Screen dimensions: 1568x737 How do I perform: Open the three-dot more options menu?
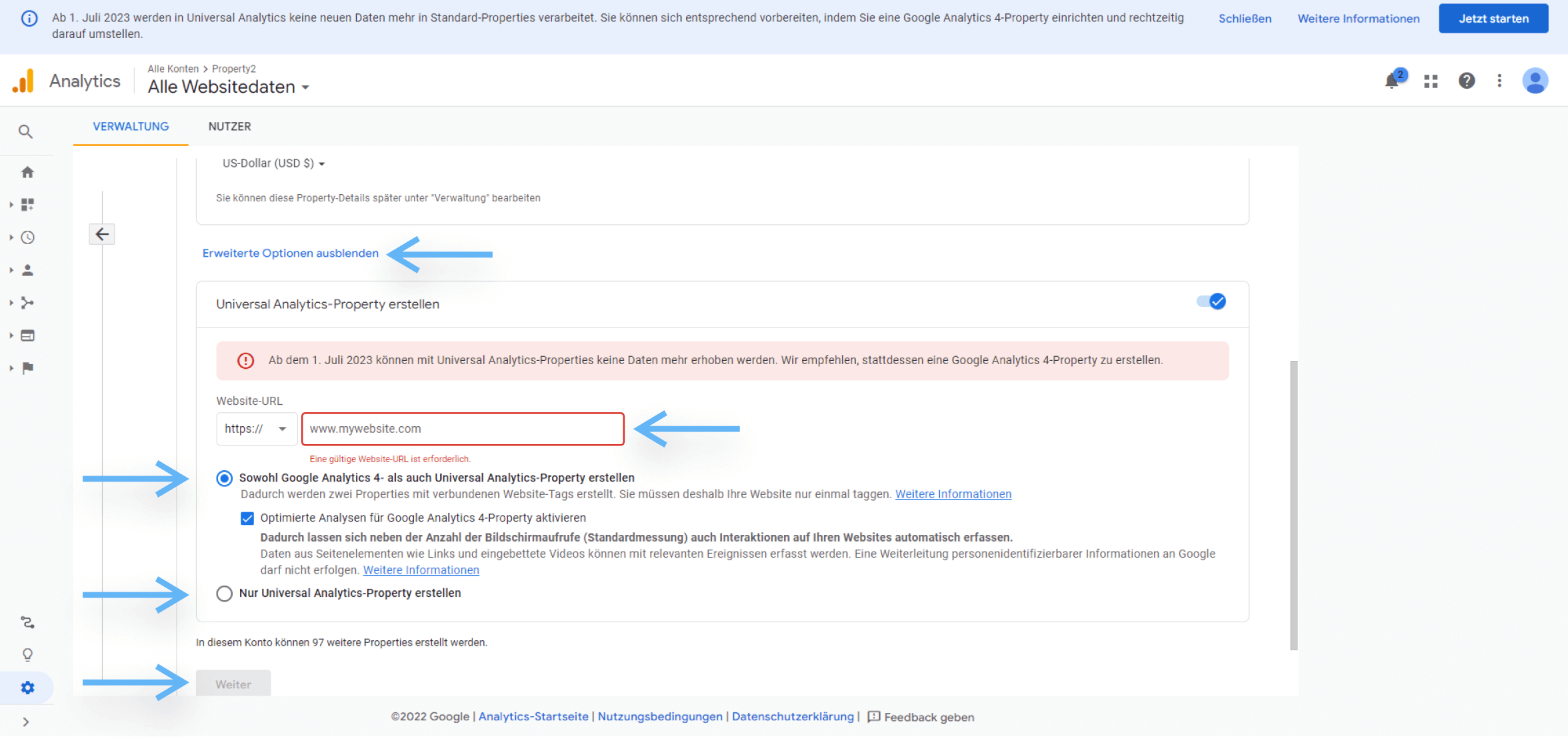pyautogui.click(x=1499, y=81)
